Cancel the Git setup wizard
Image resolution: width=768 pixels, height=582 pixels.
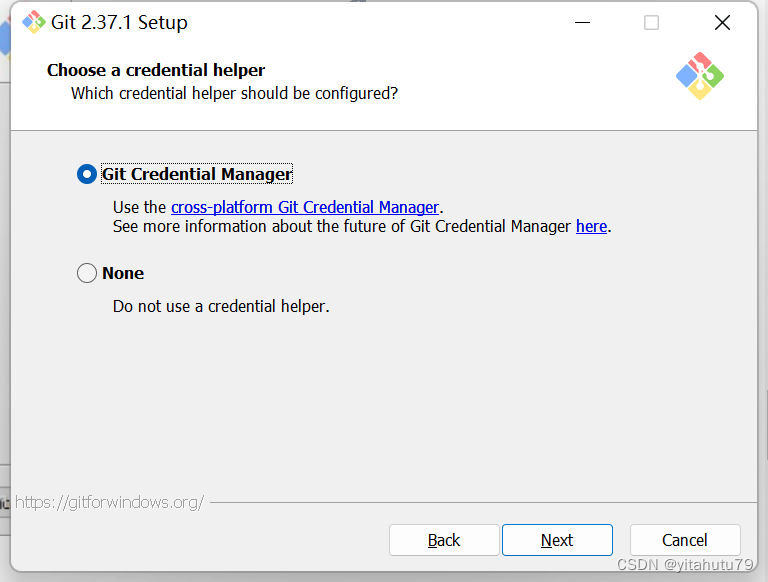(685, 540)
